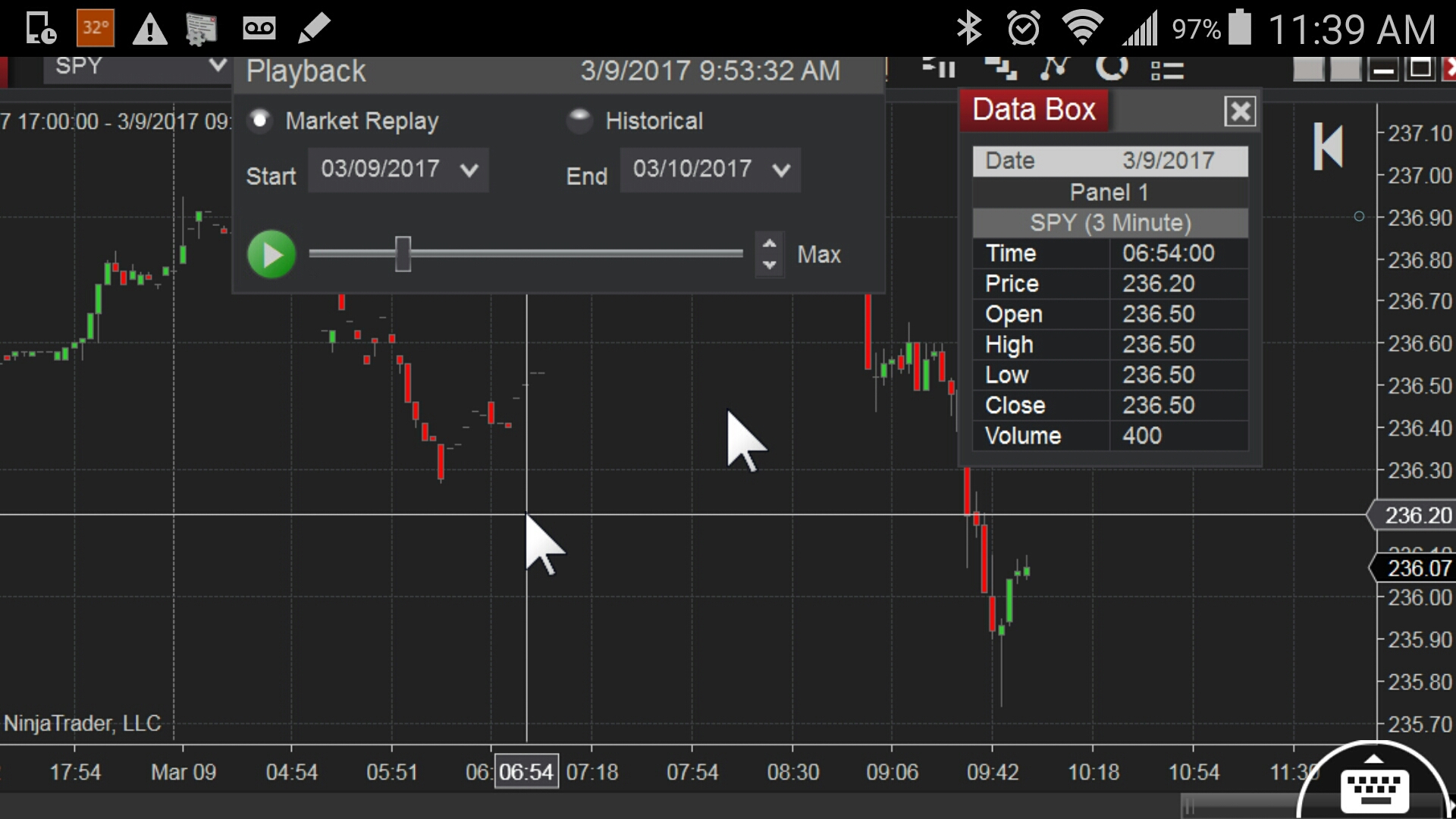
Task: Open the properties list icon in toolbar
Action: point(1167,71)
